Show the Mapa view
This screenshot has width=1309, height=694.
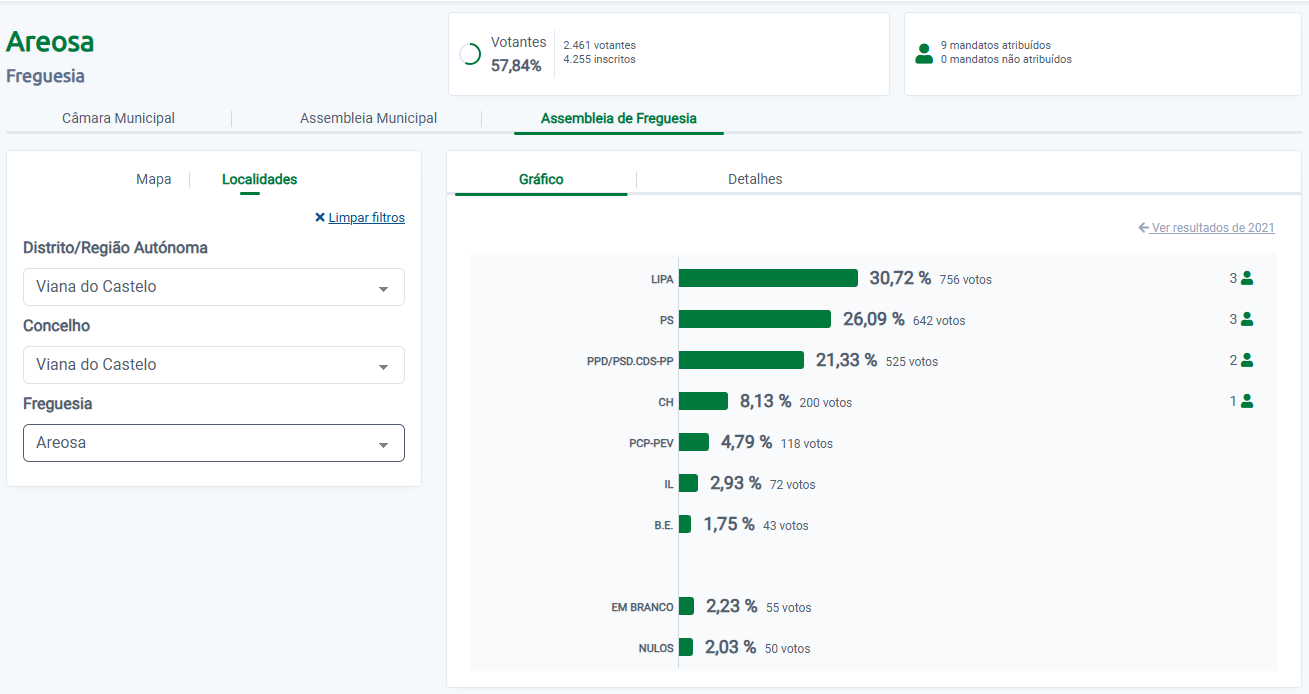(x=154, y=180)
